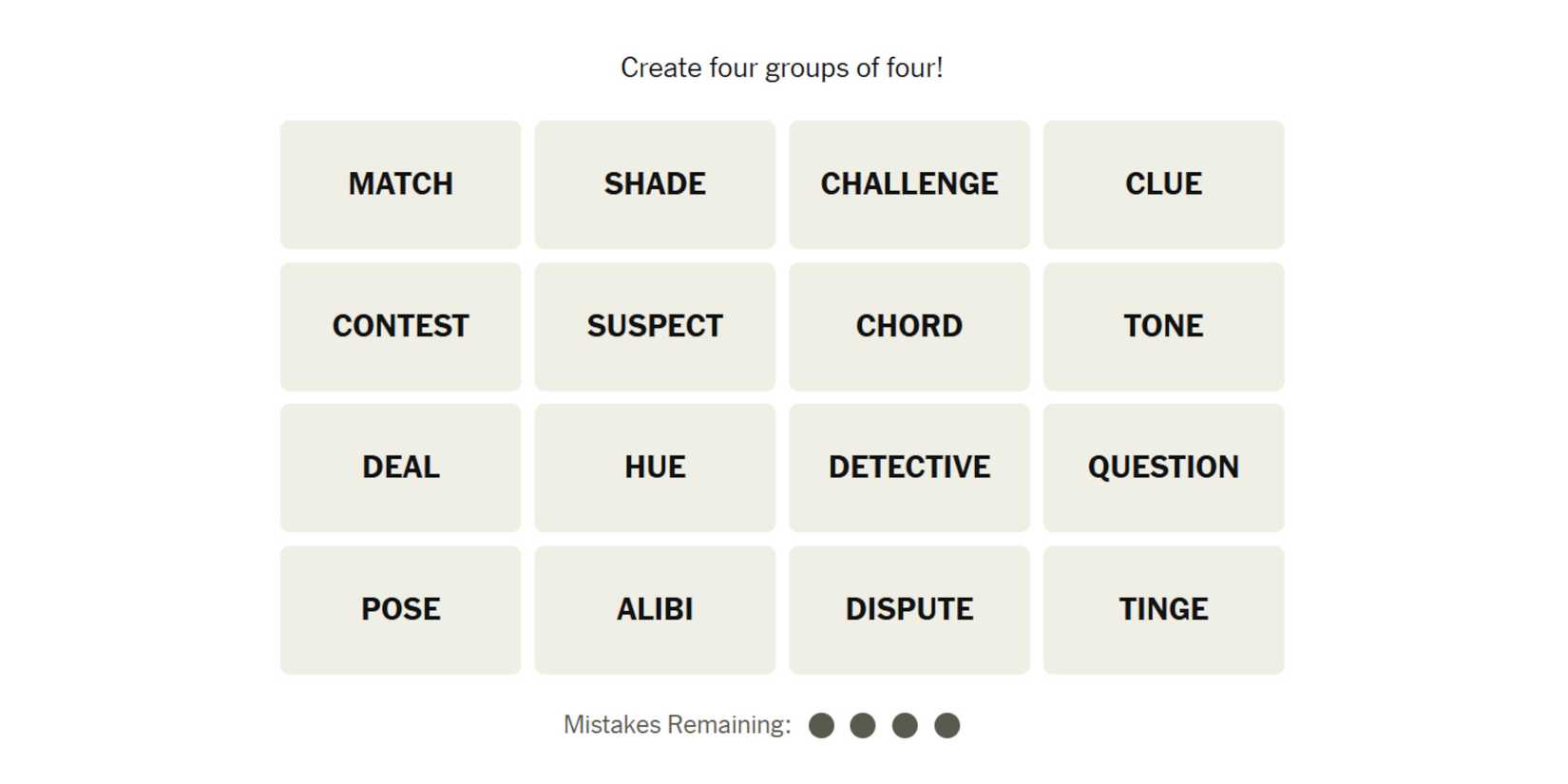Screen dimensions: 1568x784
Task: Click the HUE word tile
Action: pyautogui.click(x=655, y=468)
